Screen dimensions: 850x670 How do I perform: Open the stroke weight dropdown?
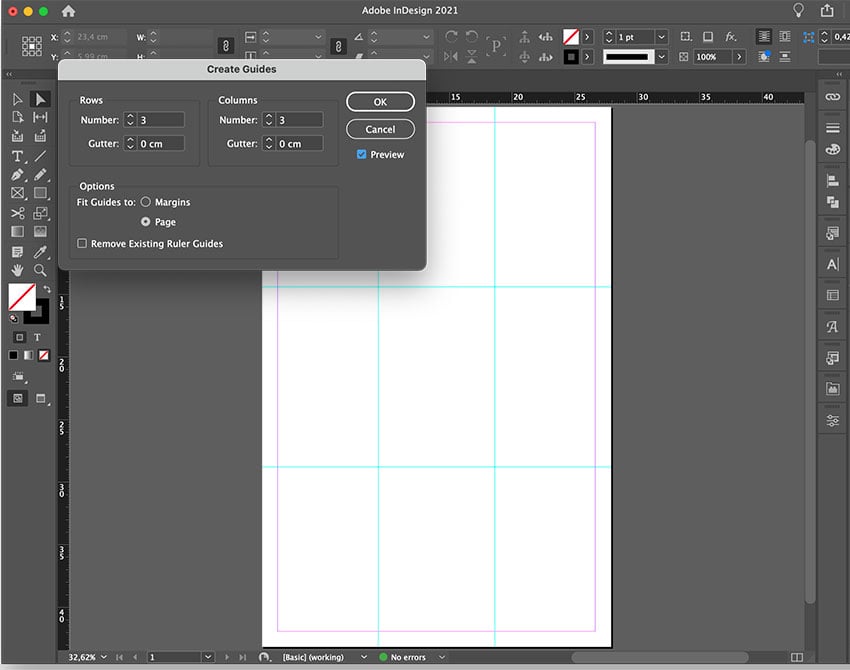660,36
